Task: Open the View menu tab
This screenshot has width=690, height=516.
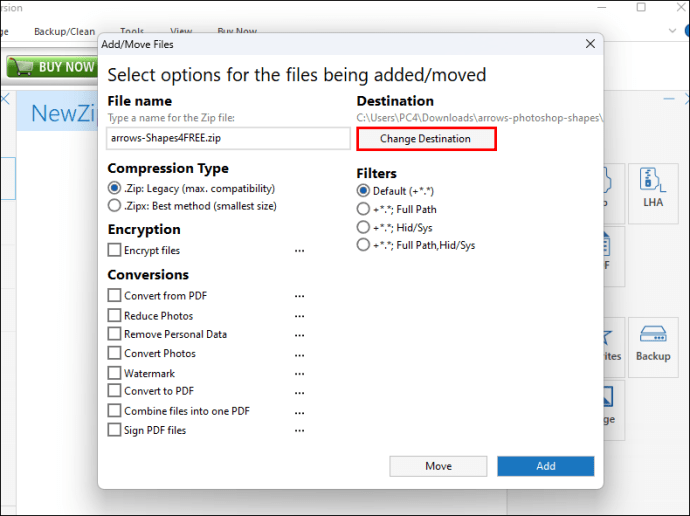Action: click(x=181, y=32)
